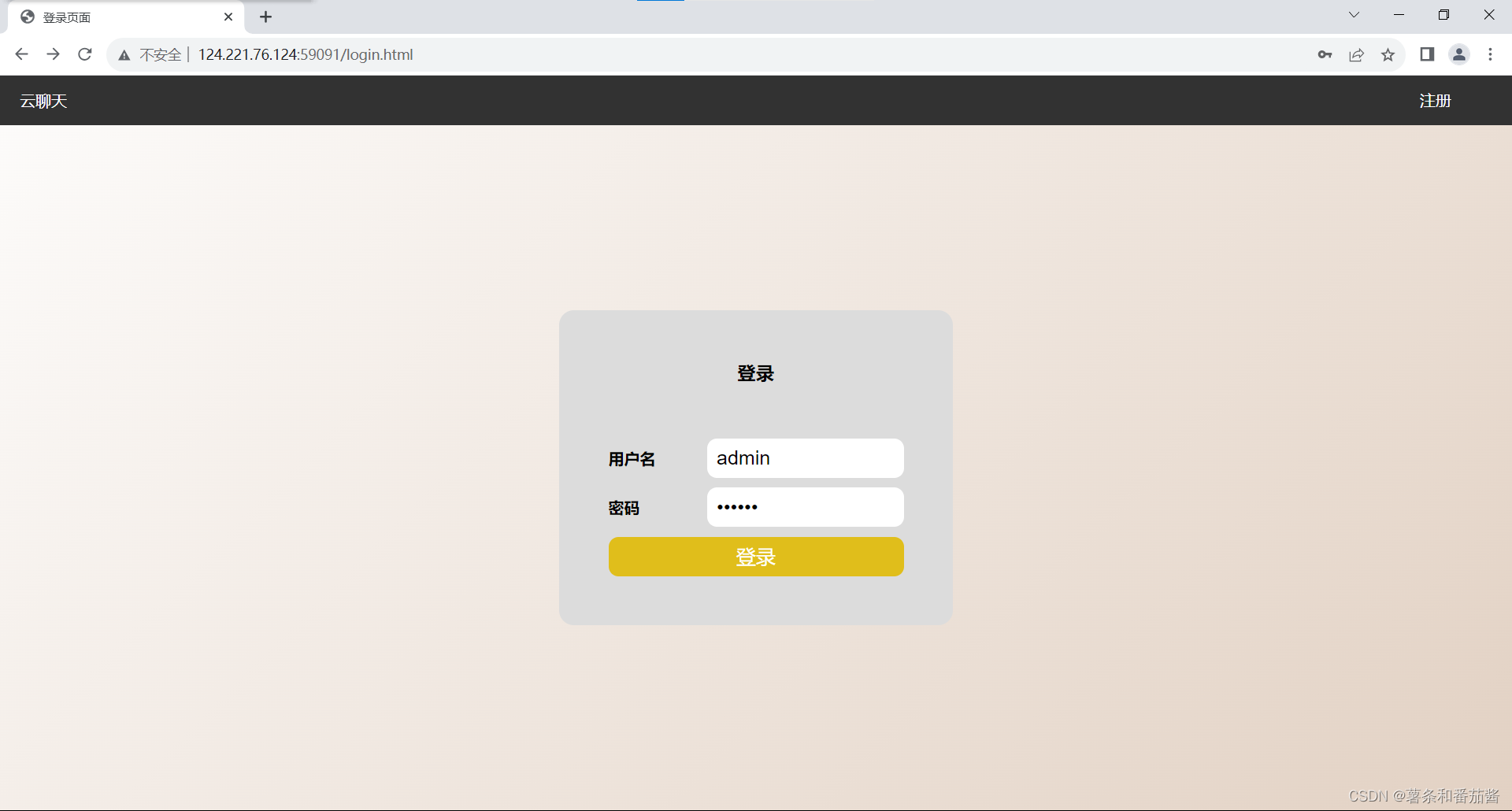Expand the tab search chevron

(1354, 15)
